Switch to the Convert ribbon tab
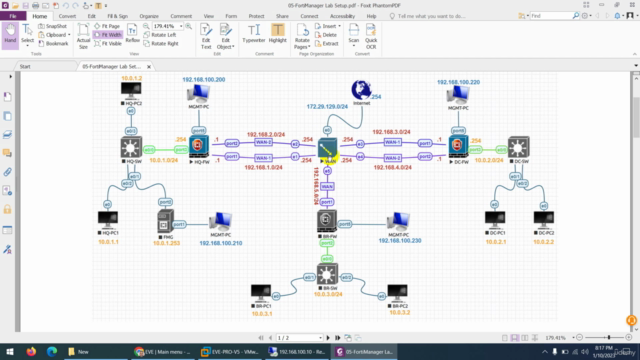This screenshot has width=640, height=360. click(x=67, y=16)
